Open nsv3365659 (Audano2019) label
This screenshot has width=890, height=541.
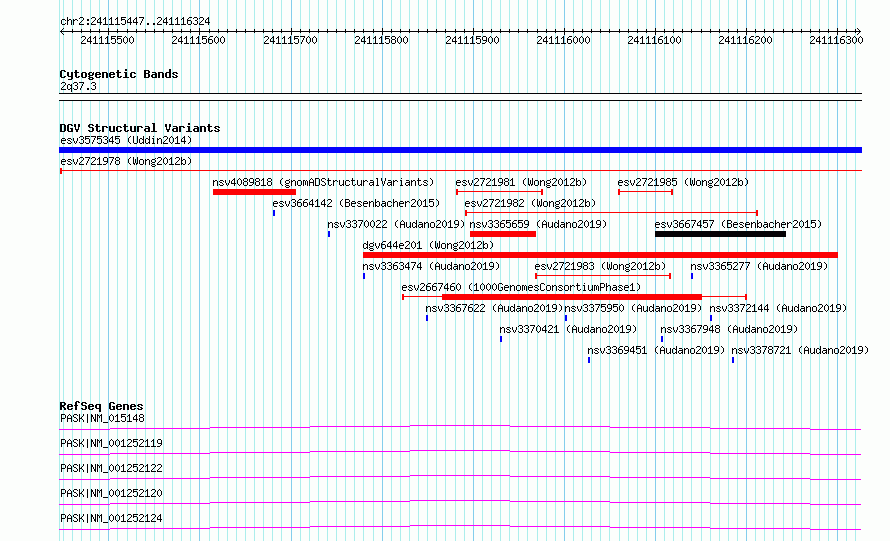pos(538,224)
